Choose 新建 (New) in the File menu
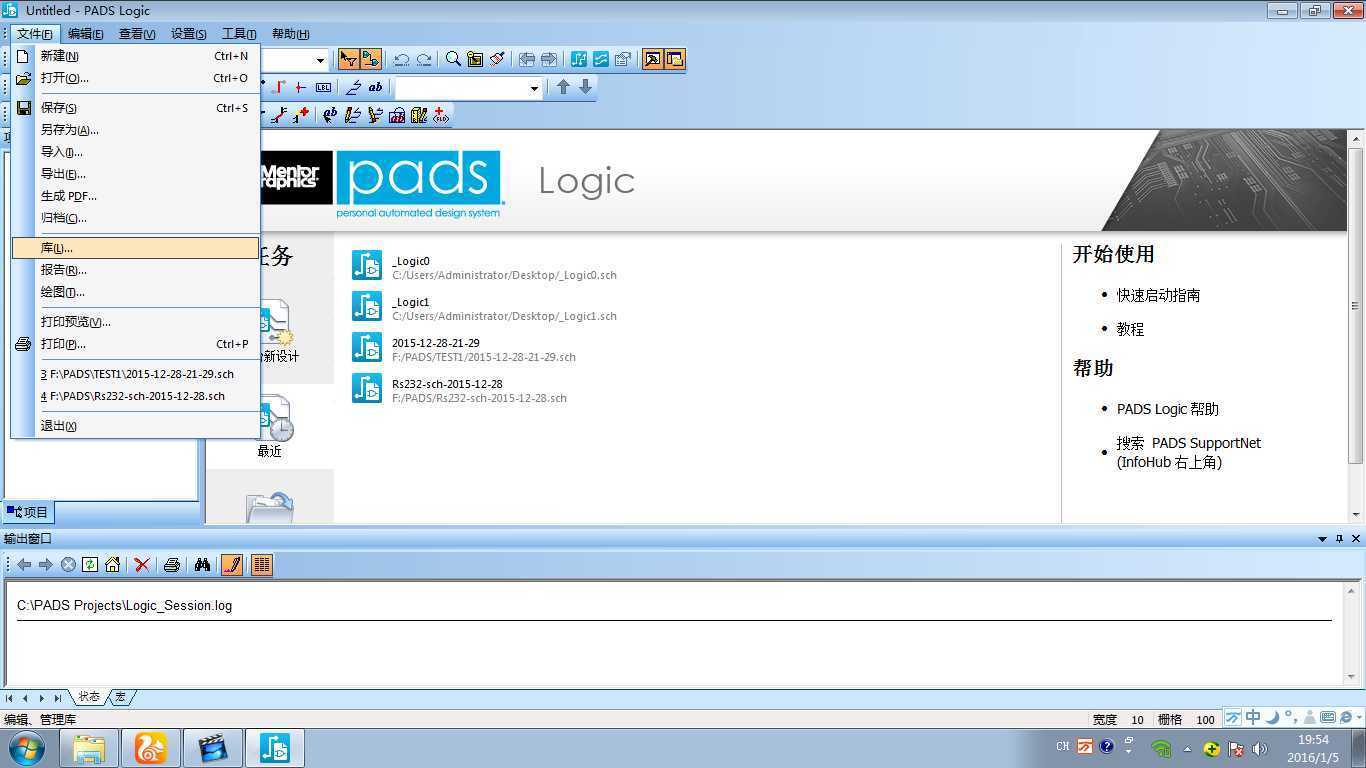 click(135, 56)
